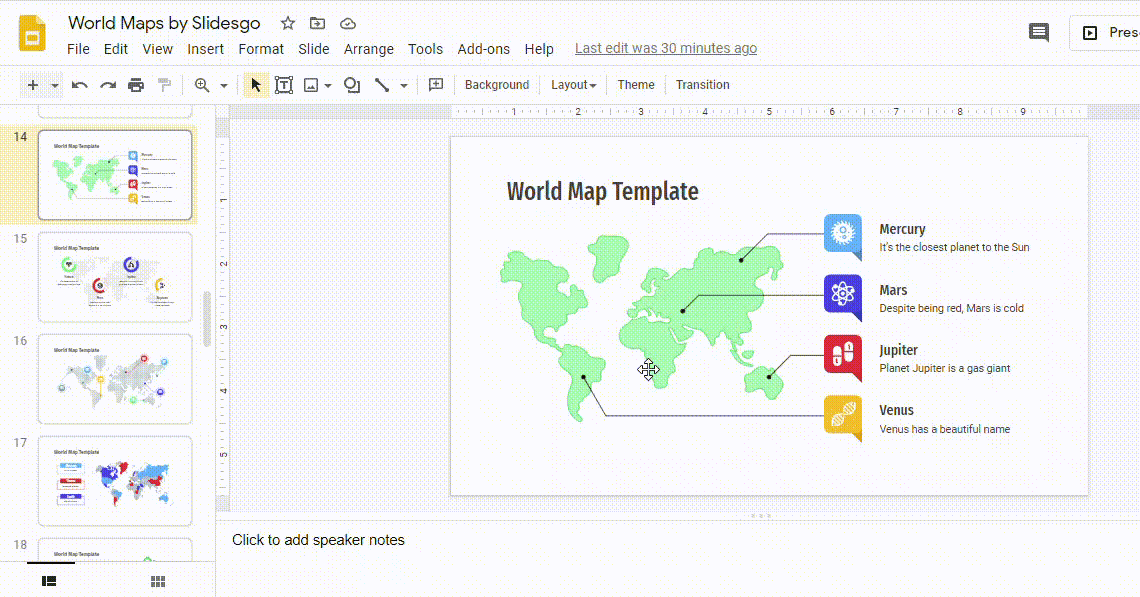1140x597 pixels.
Task: Select text 'Venus has a beautiful name'
Action: coord(944,429)
